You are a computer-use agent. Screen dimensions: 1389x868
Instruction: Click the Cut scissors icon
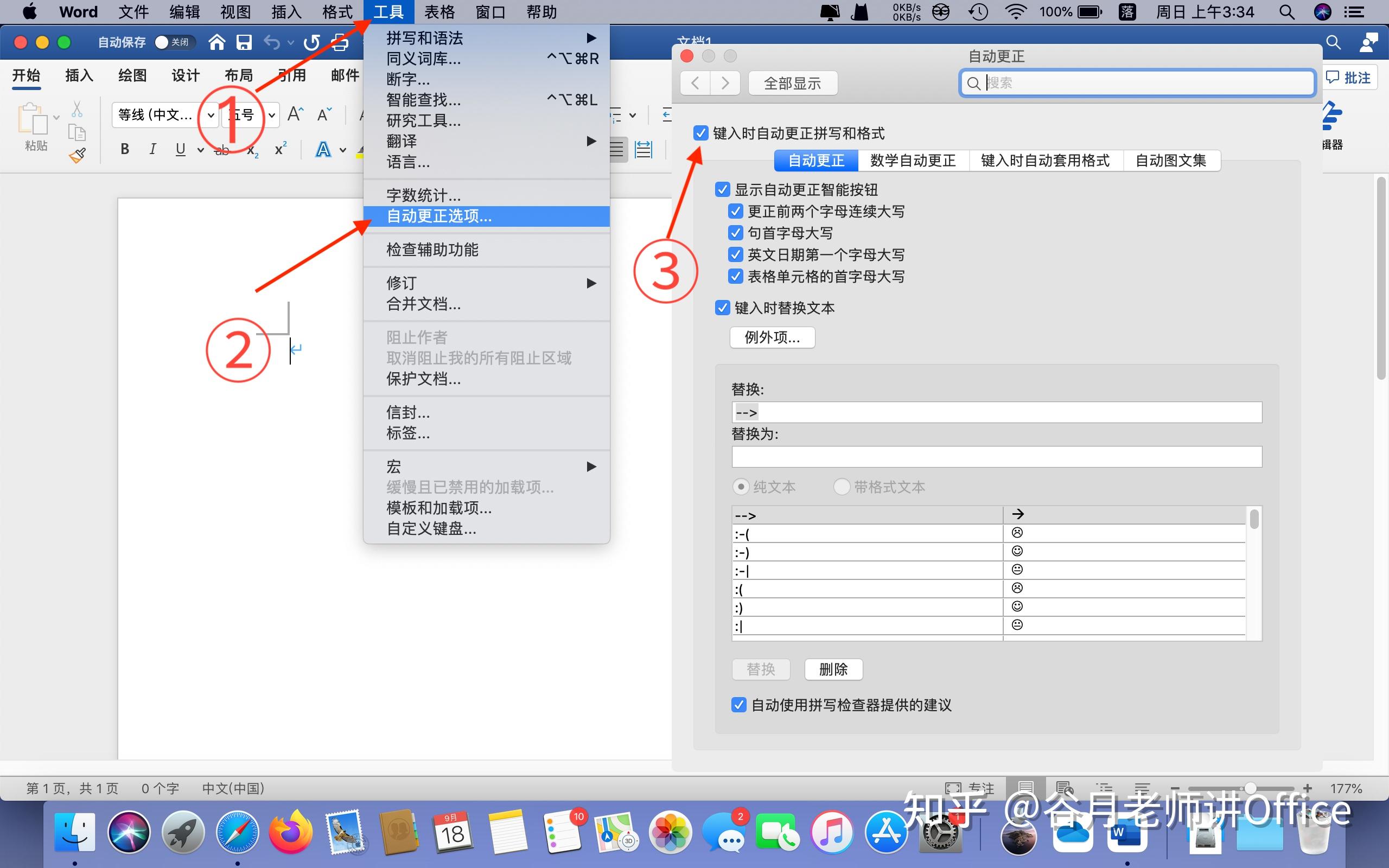point(77,108)
